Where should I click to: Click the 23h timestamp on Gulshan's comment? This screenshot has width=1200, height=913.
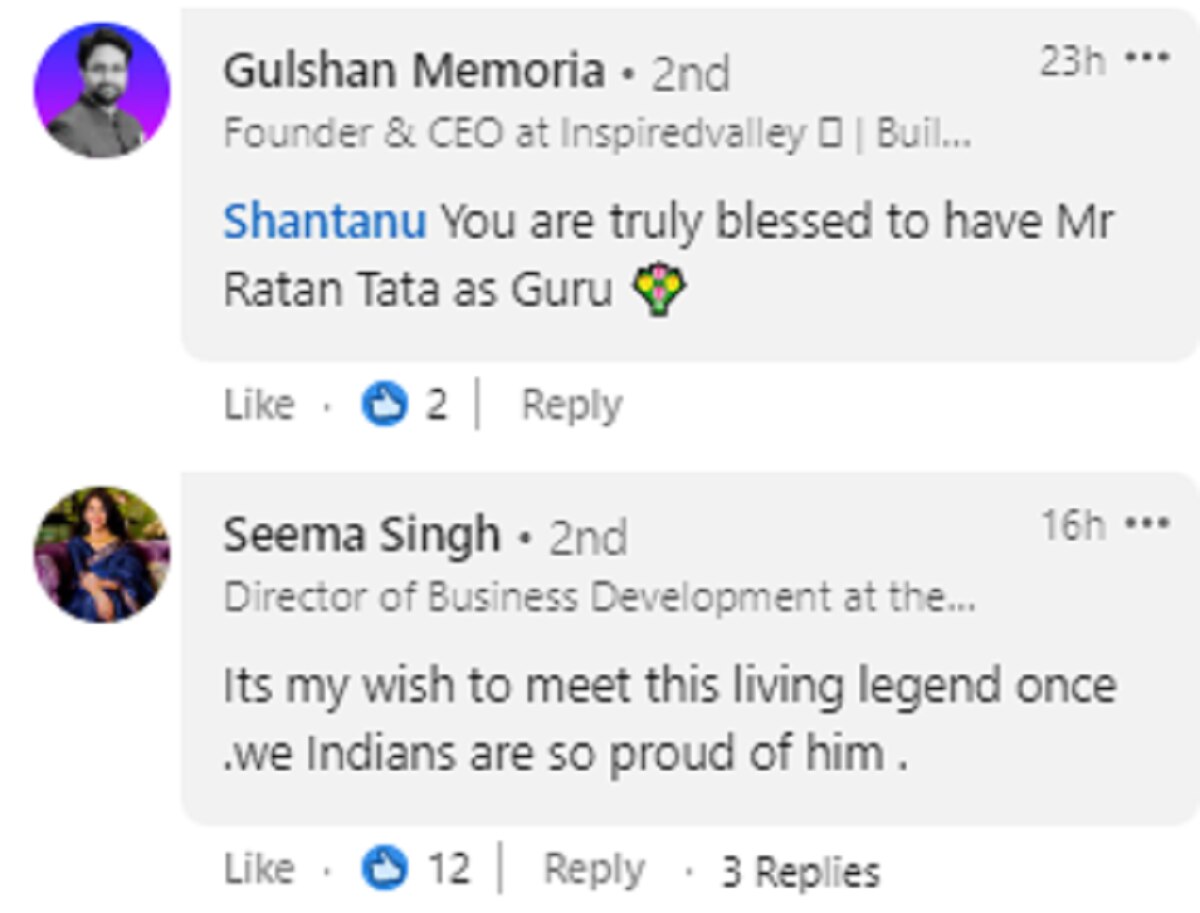click(x=1073, y=61)
